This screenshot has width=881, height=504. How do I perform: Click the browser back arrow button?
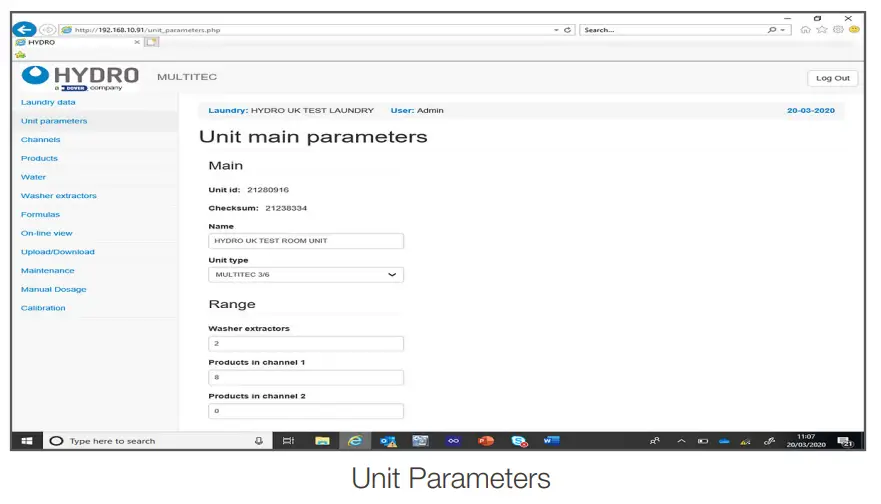point(24,29)
